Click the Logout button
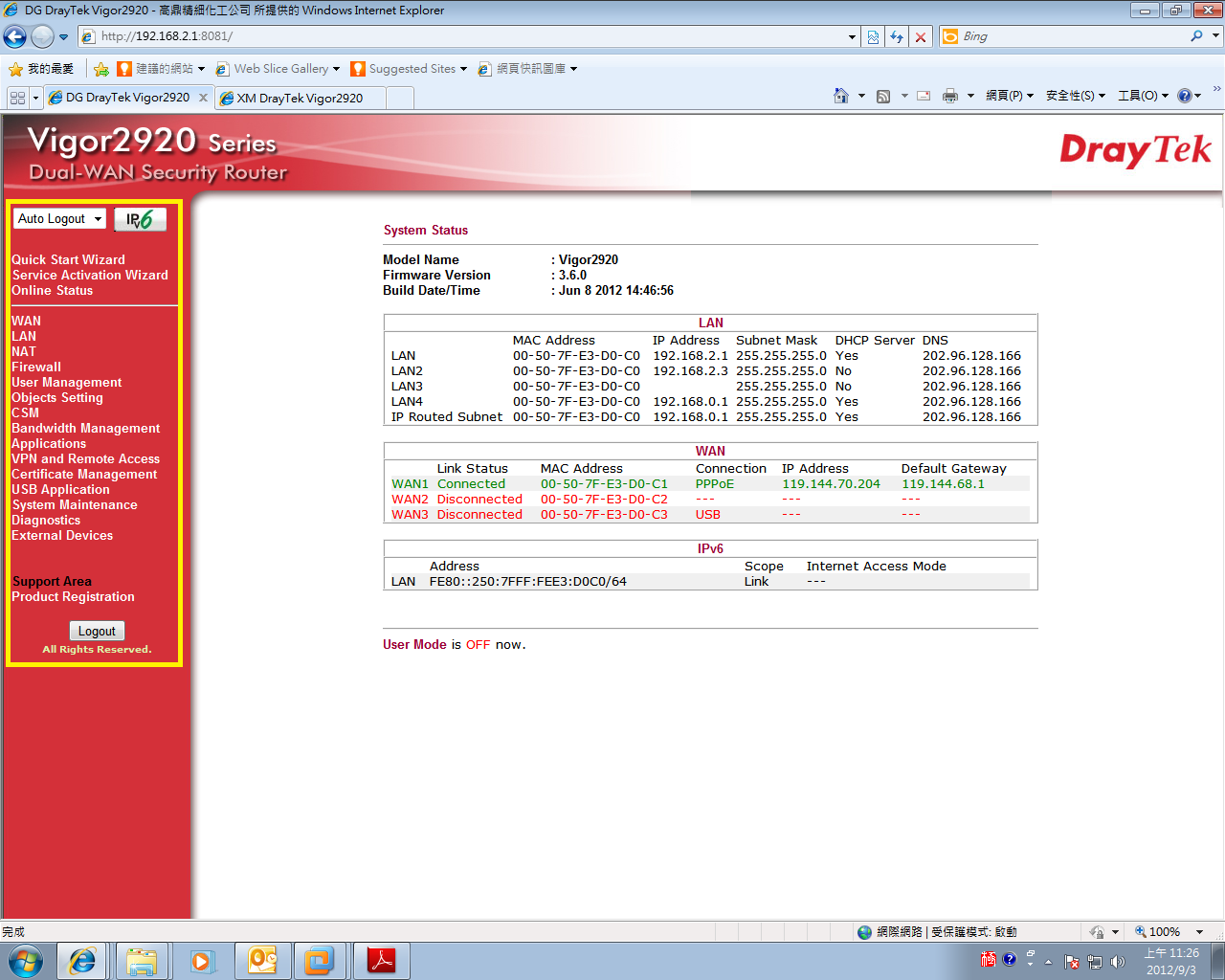This screenshot has width=1225, height=980. coord(97,632)
